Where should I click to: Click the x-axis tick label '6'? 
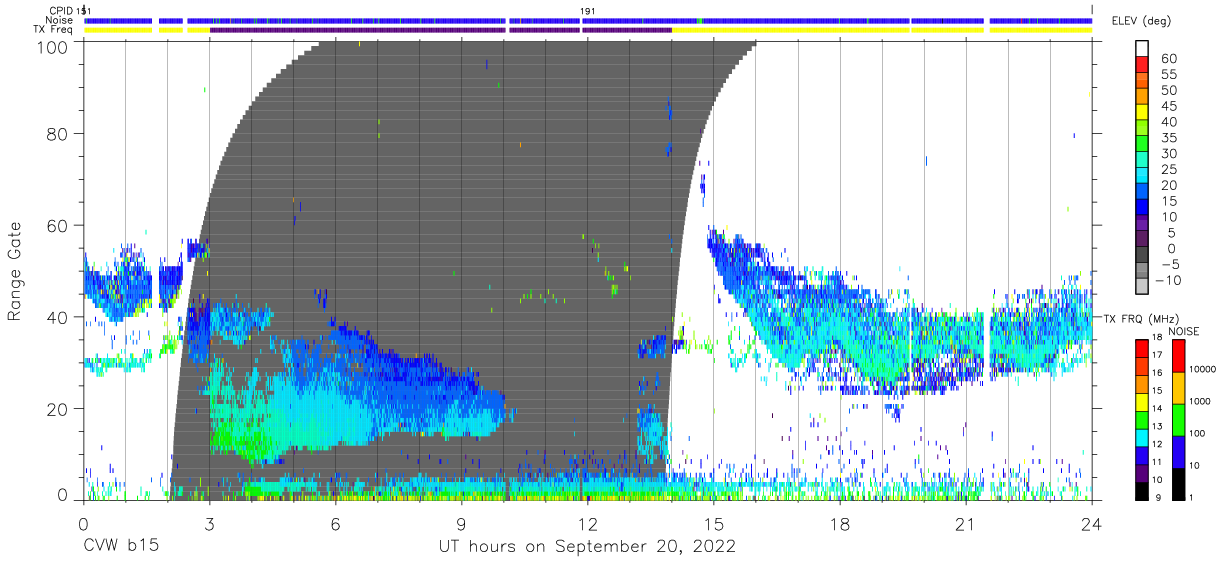click(335, 524)
